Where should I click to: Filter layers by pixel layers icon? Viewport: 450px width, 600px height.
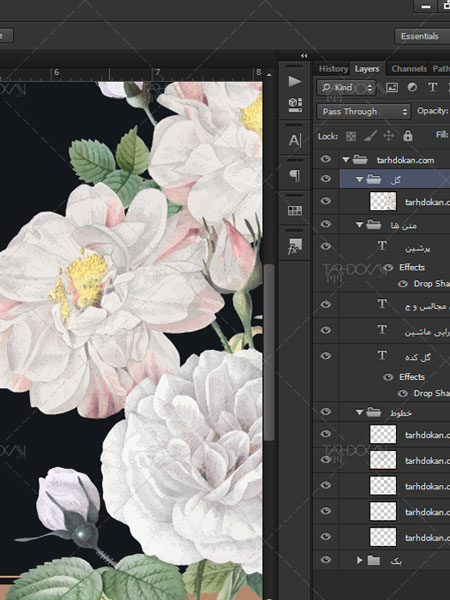pos(392,87)
